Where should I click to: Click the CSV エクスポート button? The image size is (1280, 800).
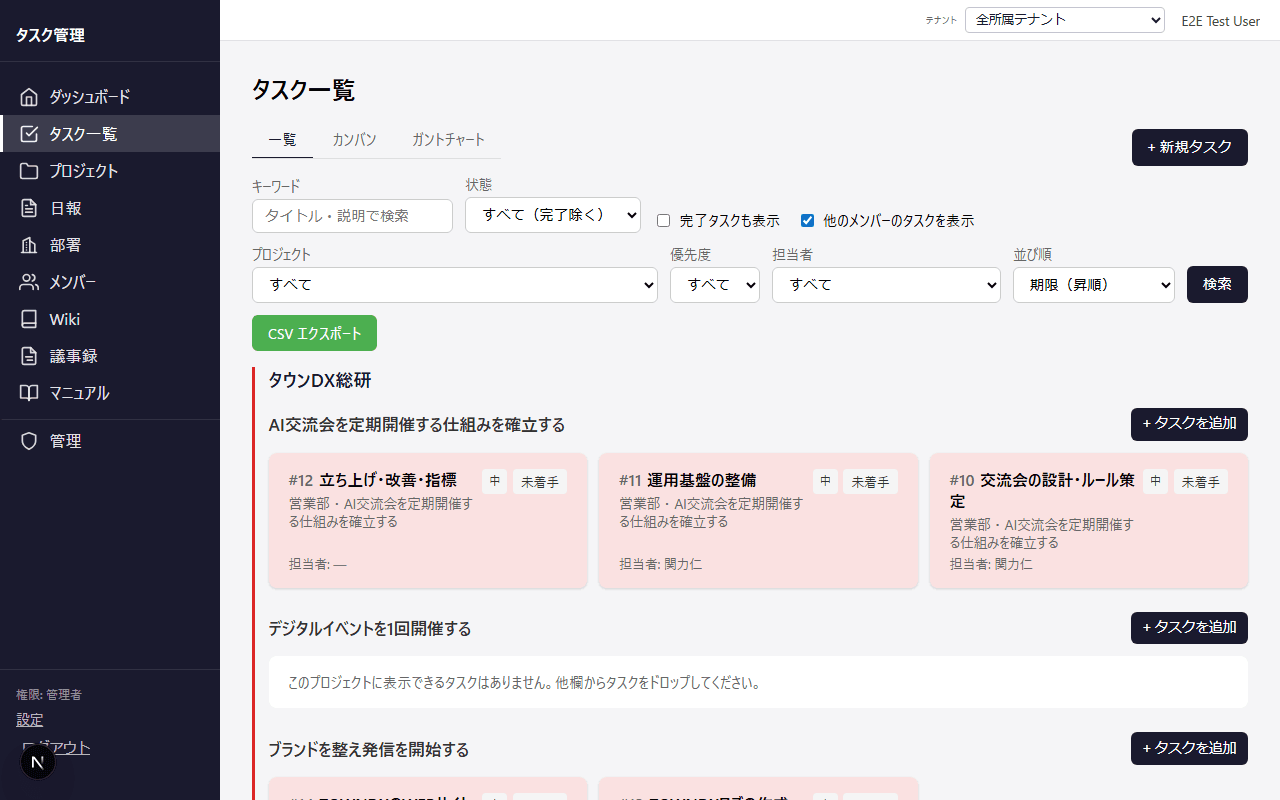point(314,333)
